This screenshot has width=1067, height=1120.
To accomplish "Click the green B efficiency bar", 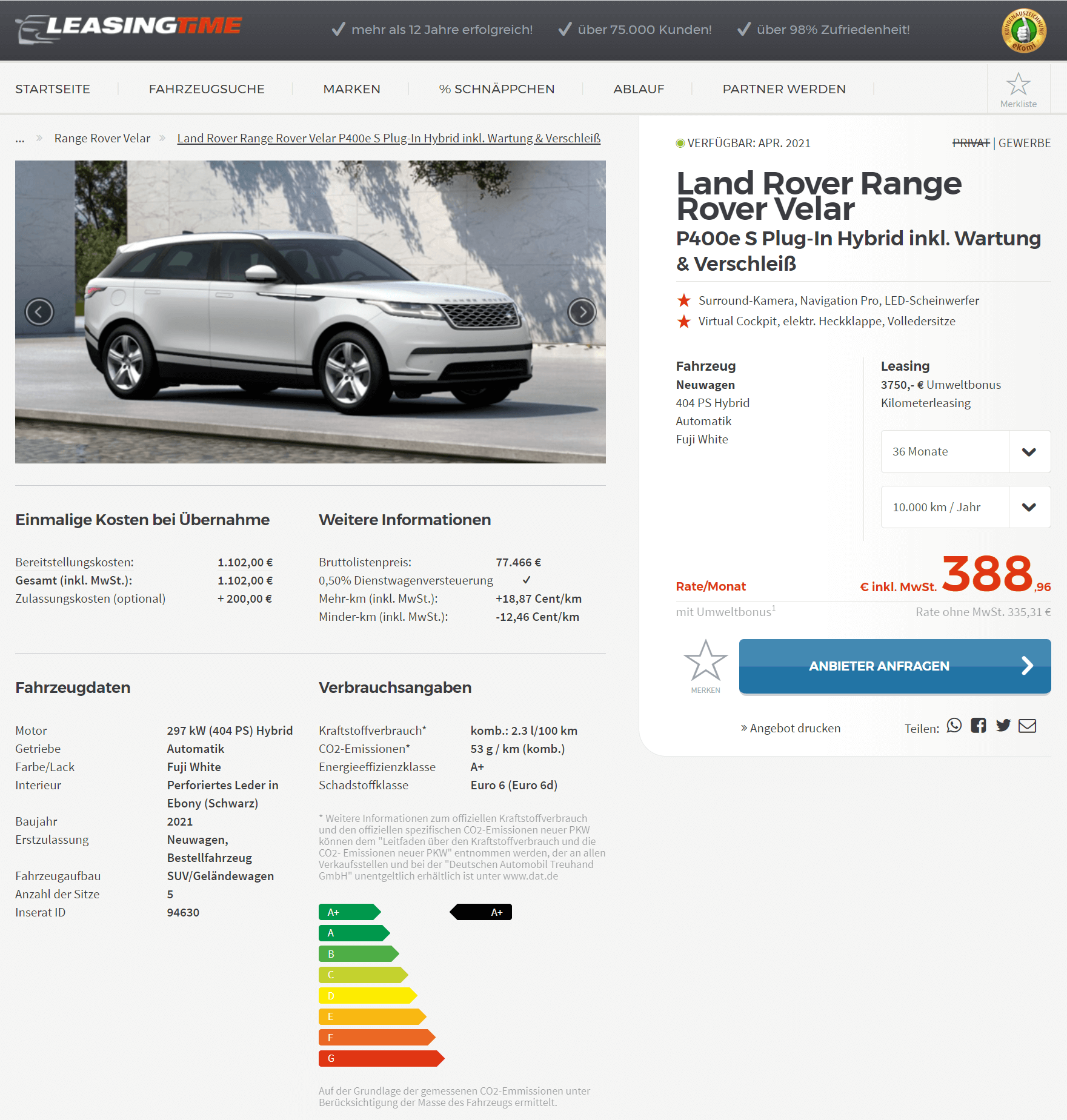I will click(359, 953).
